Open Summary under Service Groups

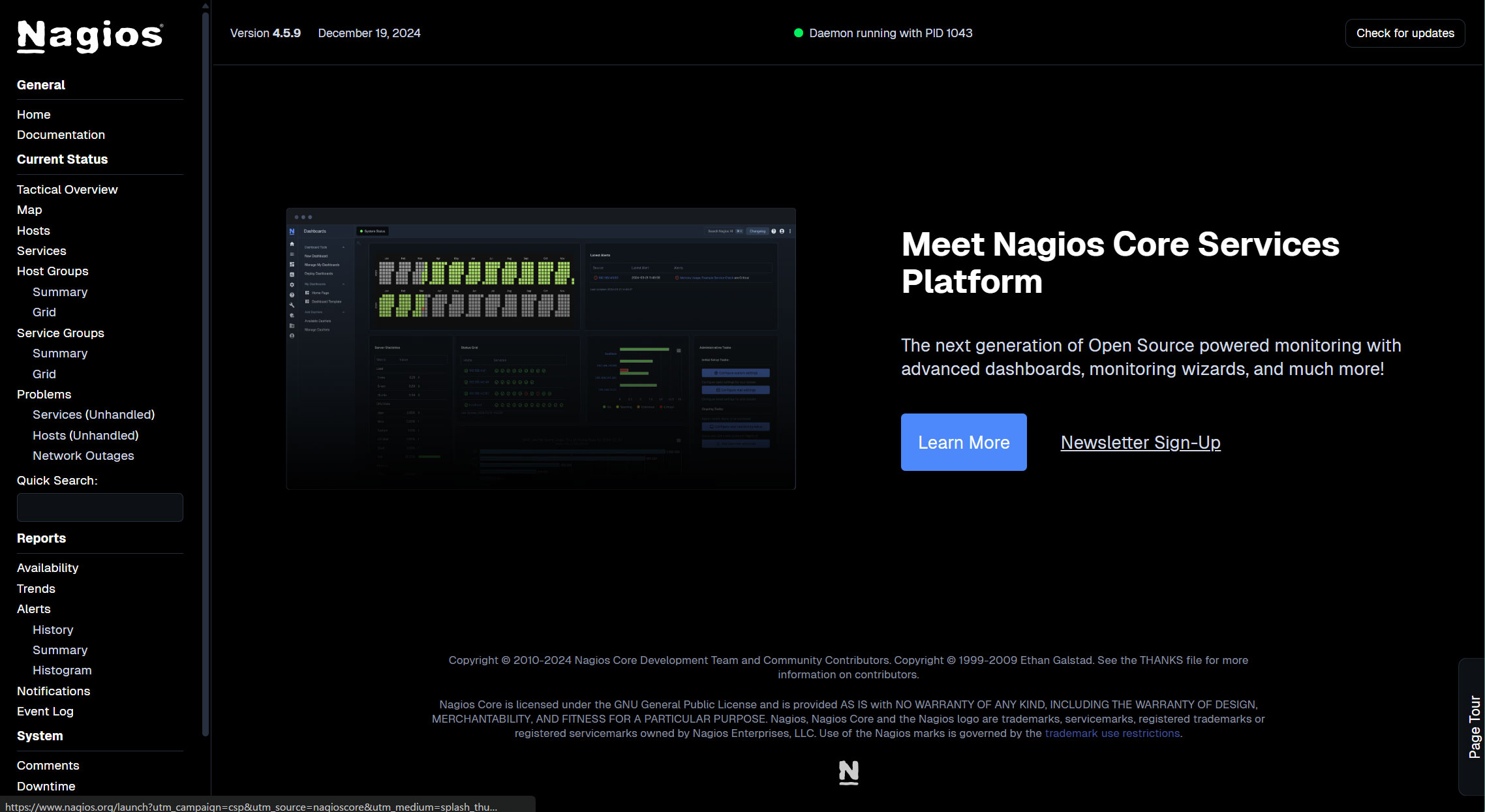tap(60, 353)
